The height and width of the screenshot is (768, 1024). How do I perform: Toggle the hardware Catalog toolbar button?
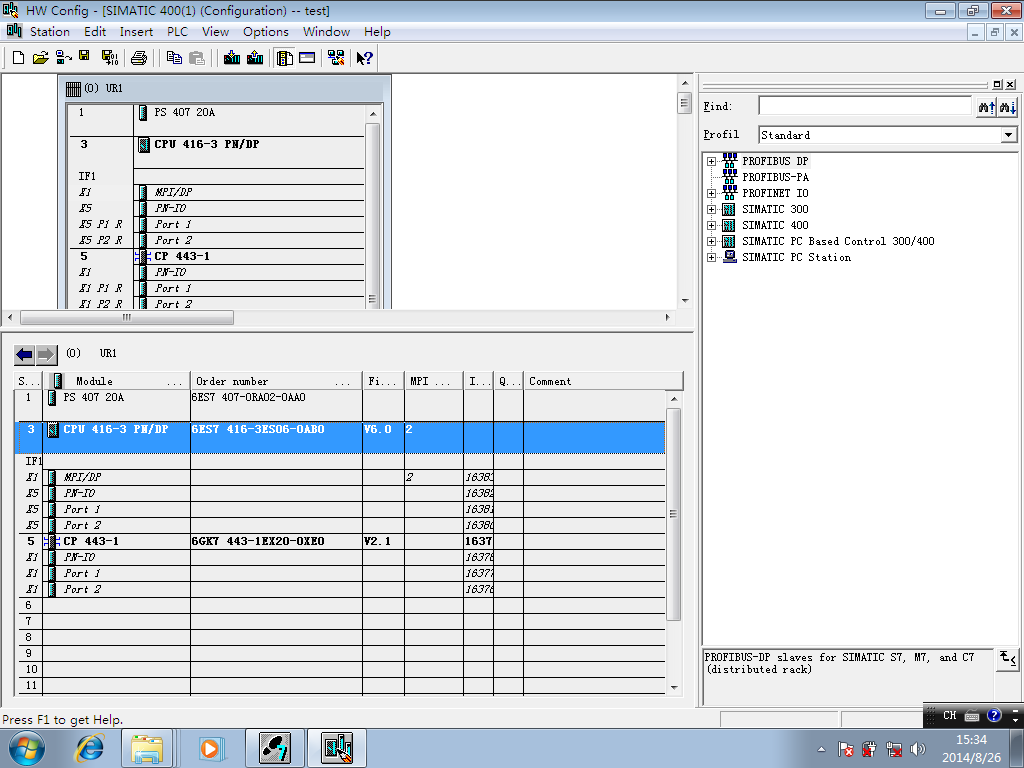click(285, 58)
